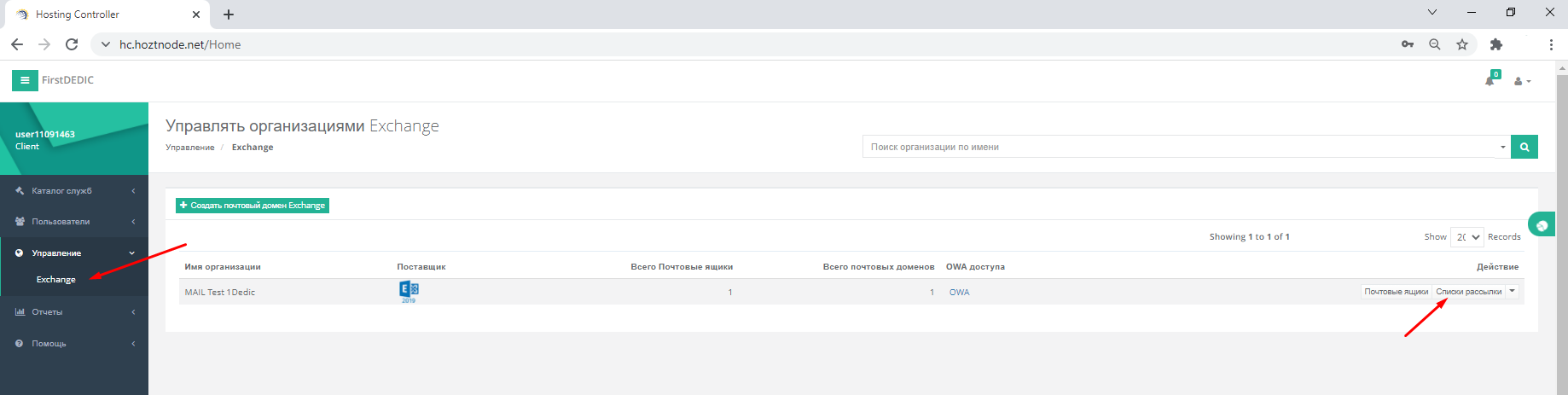Image resolution: width=1568 pixels, height=395 pixels.
Task: Collapse the Управление sidebar section
Action: [74, 253]
